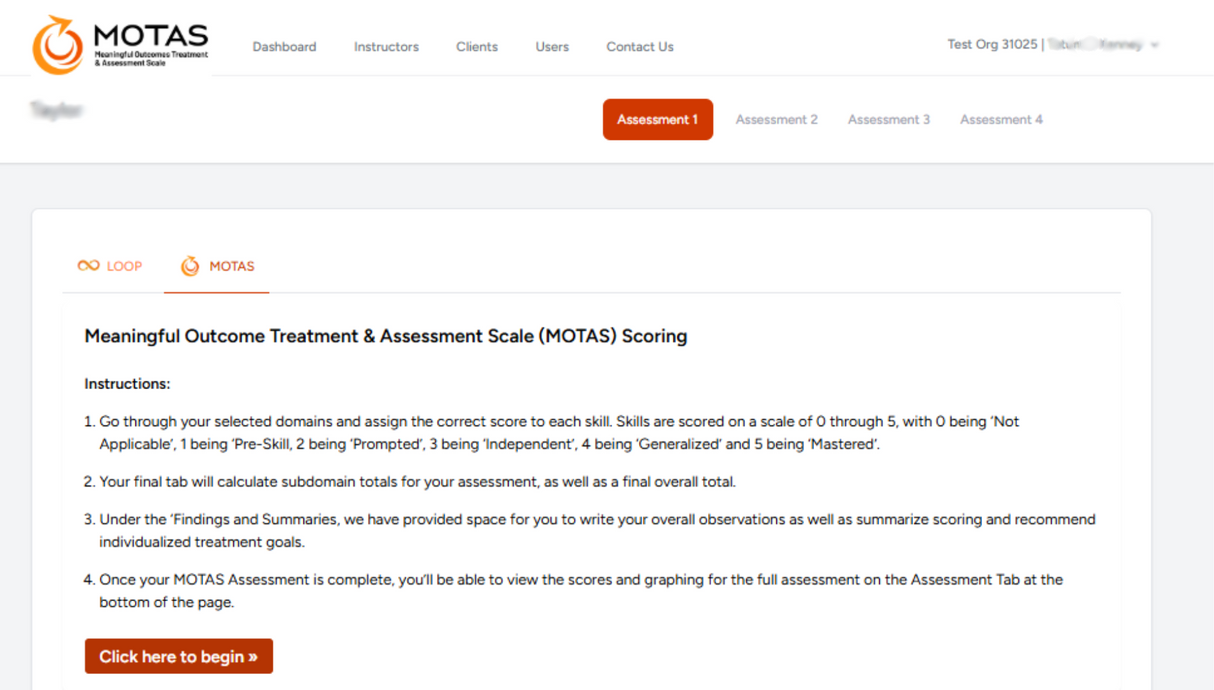Switch to the Assessment 3 tab
Viewport: 1214px width, 690px height.
(889, 120)
